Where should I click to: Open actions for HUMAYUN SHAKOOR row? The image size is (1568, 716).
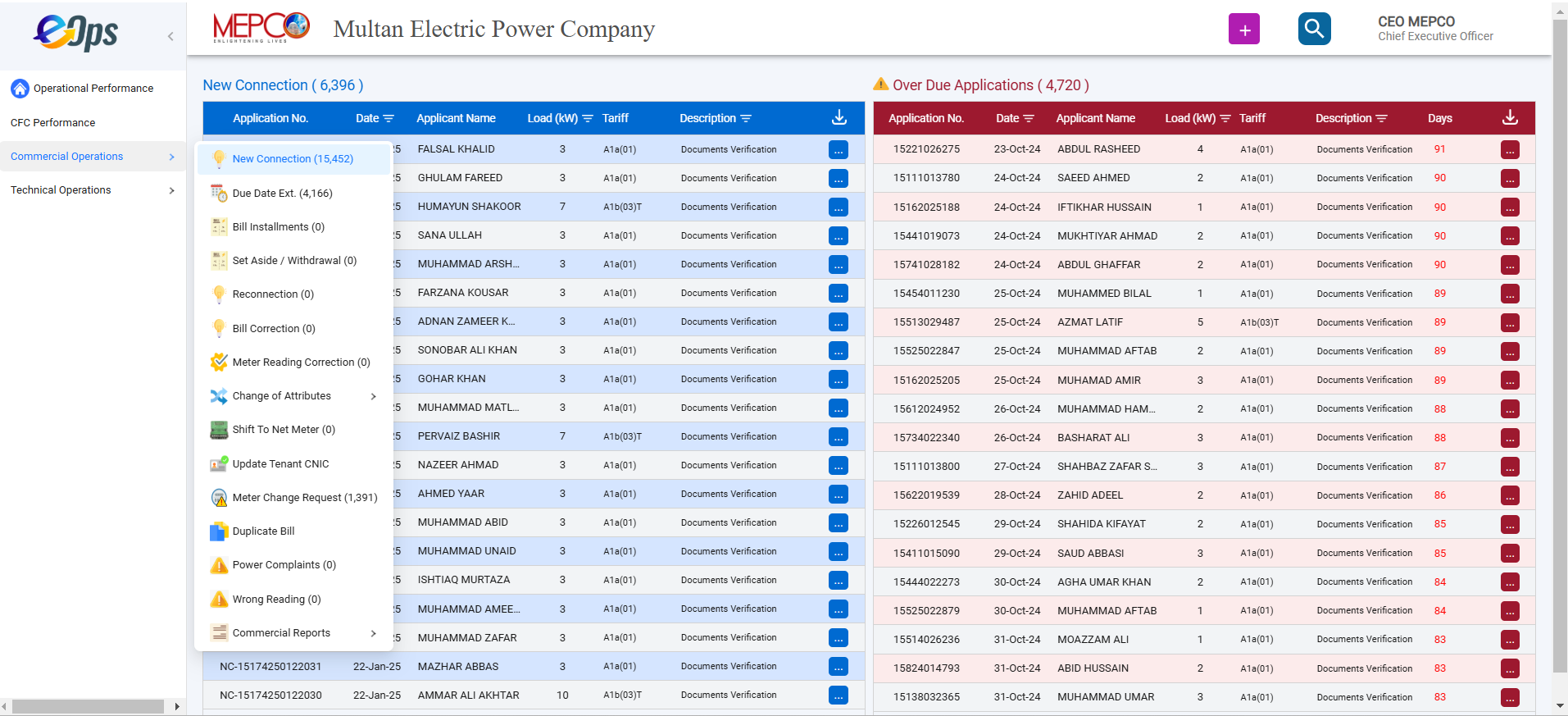pyautogui.click(x=838, y=208)
